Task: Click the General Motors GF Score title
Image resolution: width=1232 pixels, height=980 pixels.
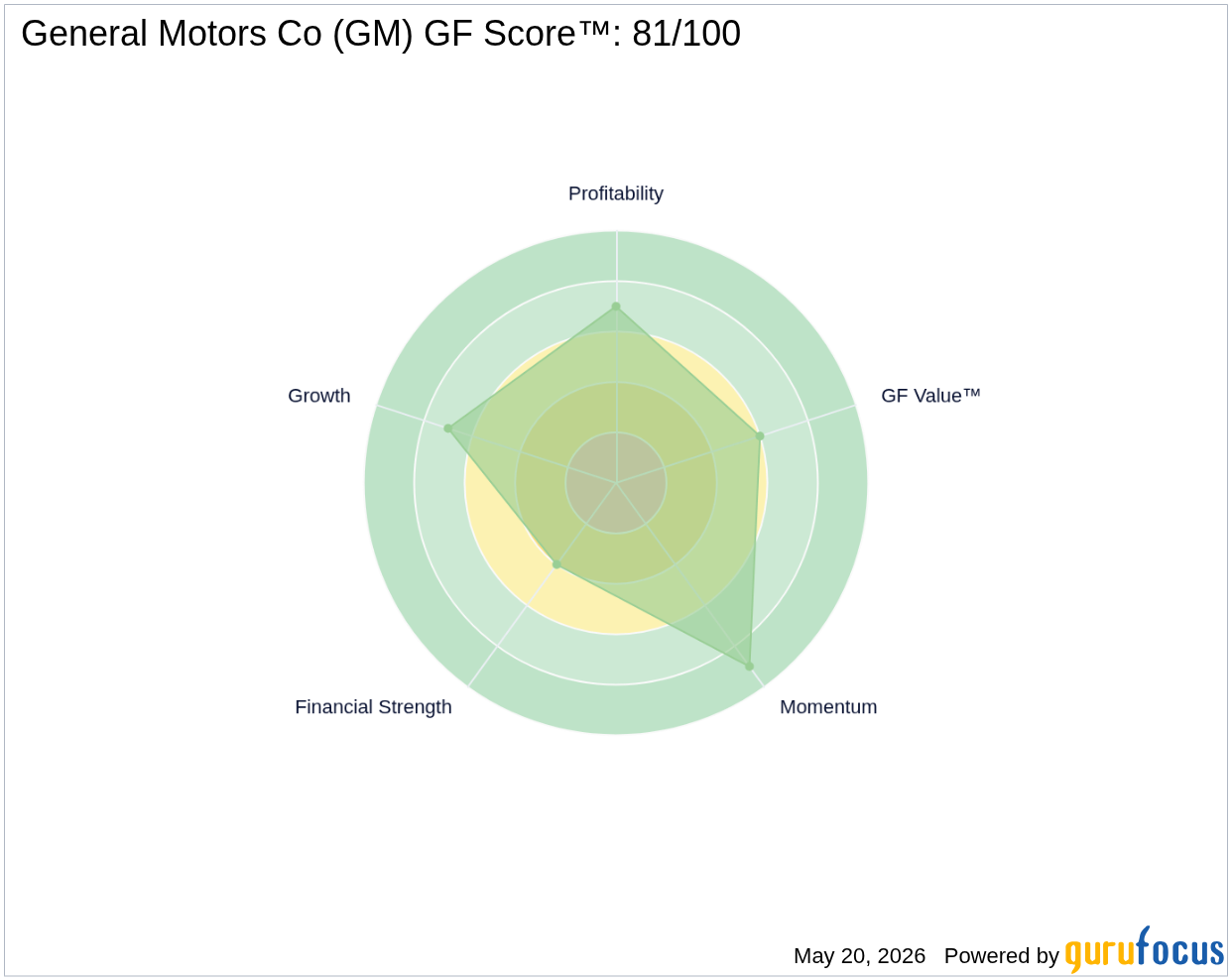Action: click(381, 34)
